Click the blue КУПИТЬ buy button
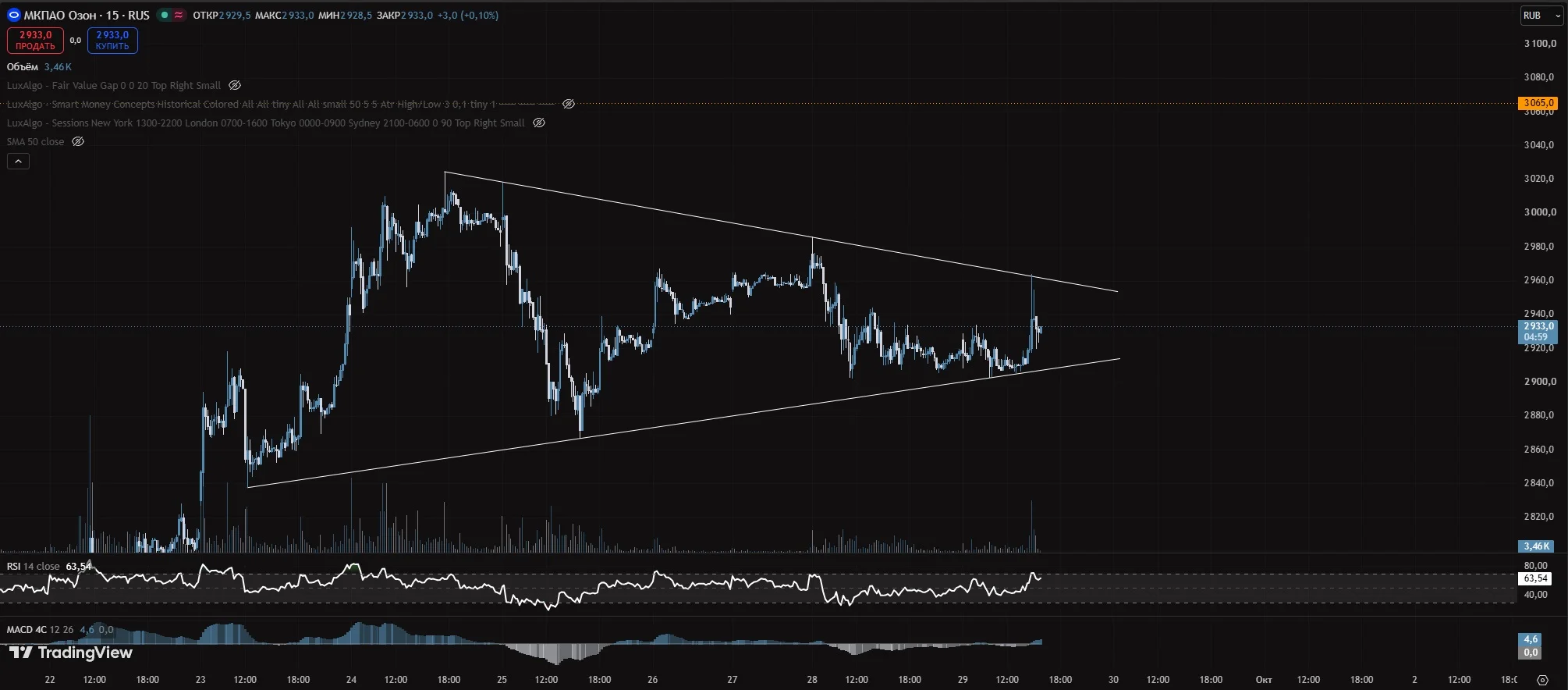This screenshot has width=1568, height=690. click(x=112, y=41)
